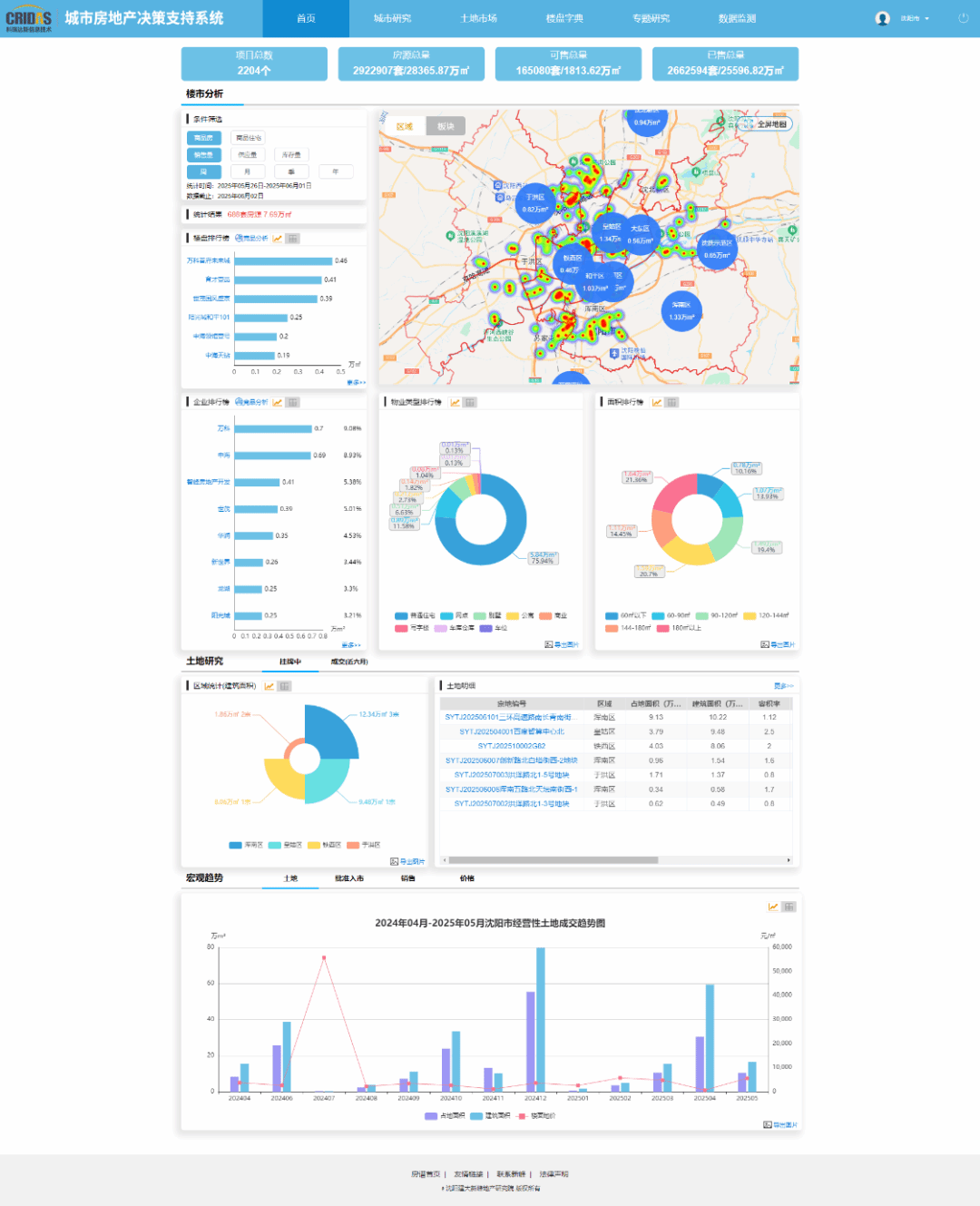Screen dimensions: 980x1206
Task: Click the 土地明细 table horizontal scrollbar
Action: [x=554, y=860]
